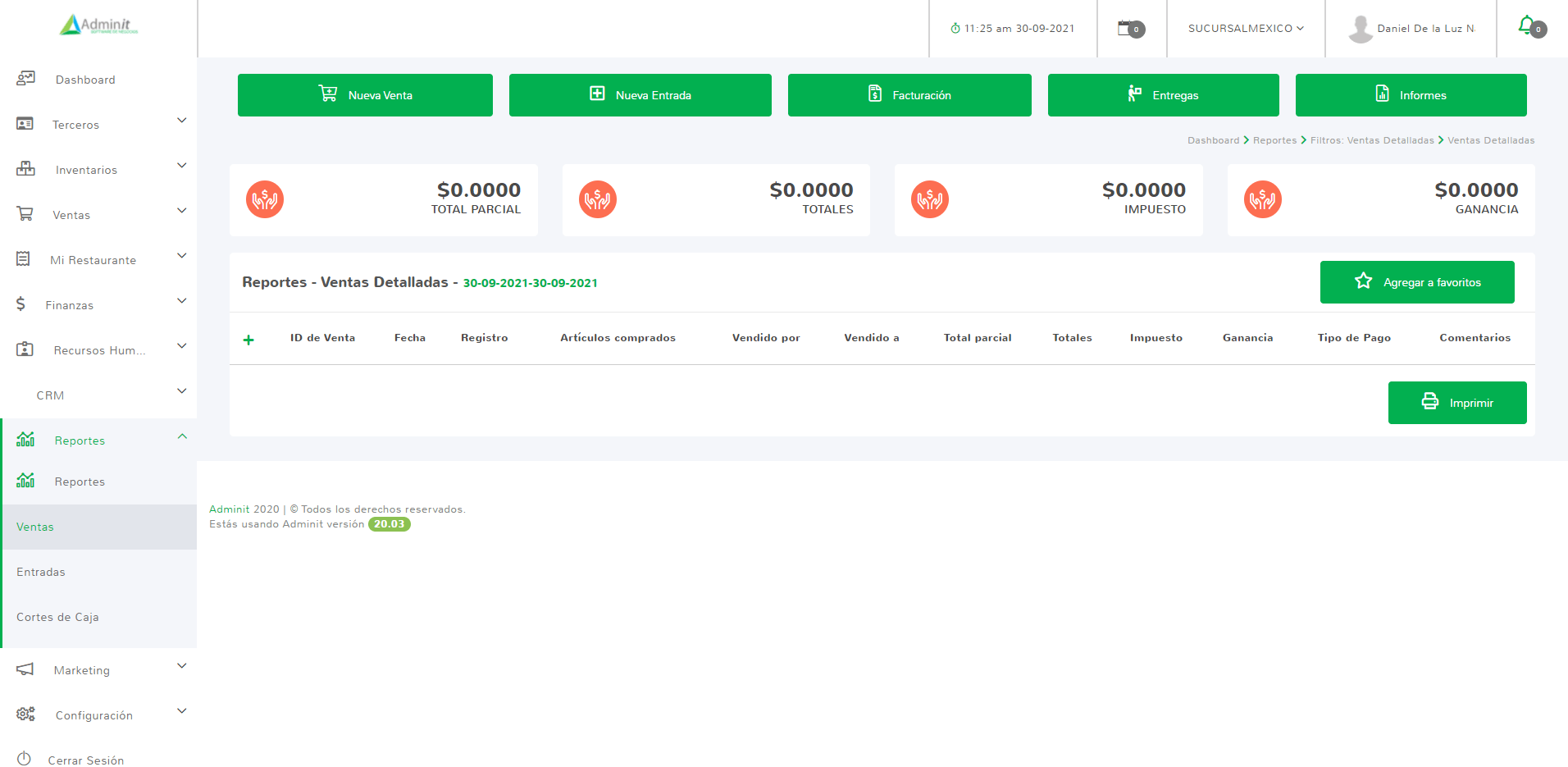The height and width of the screenshot is (767, 1568).
Task: Expand the Configuración menu chevron
Action: click(x=182, y=711)
